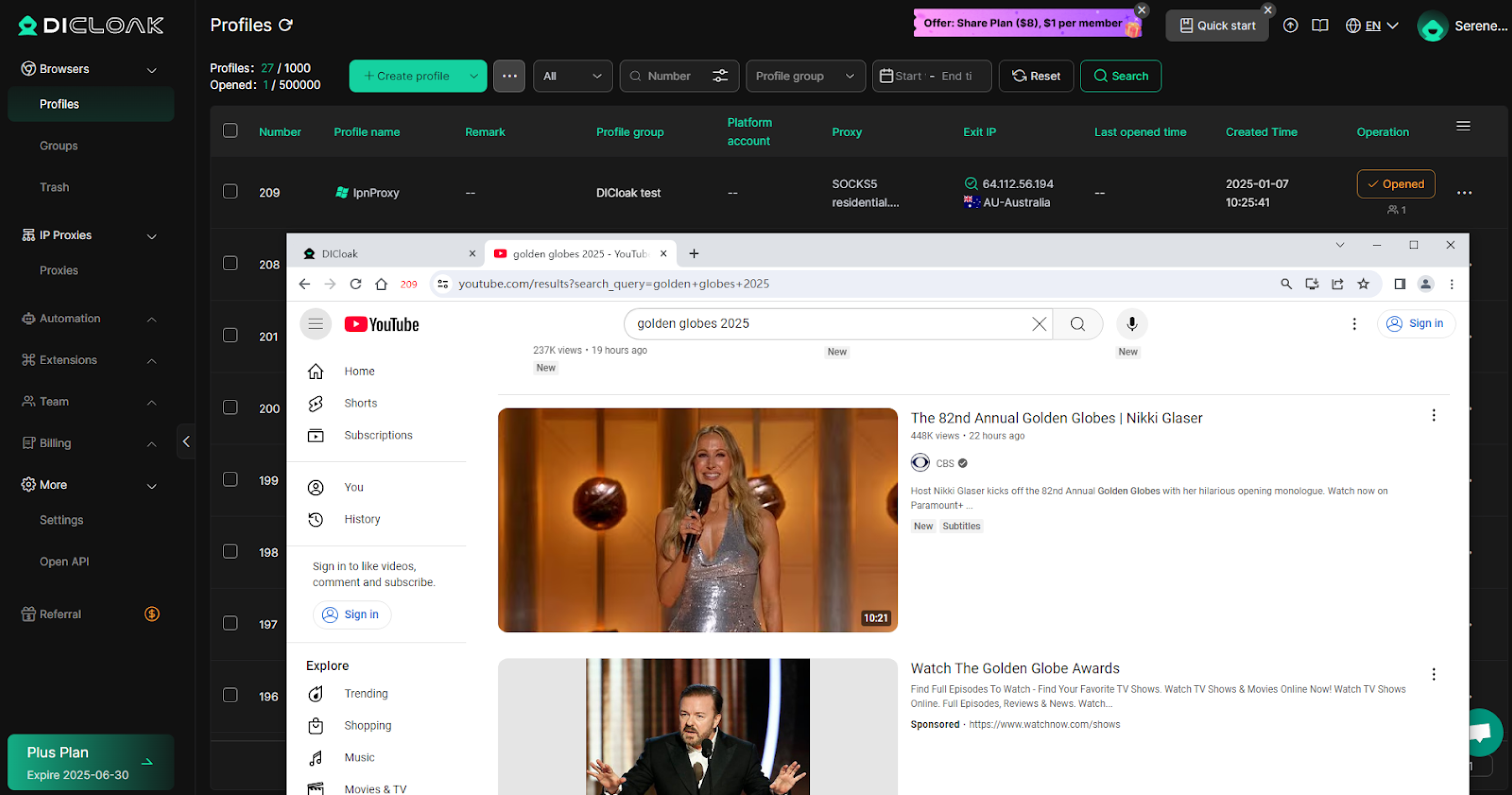1512x795 pixels.
Task: Check the profile 198 checkbox
Action: pos(230,551)
